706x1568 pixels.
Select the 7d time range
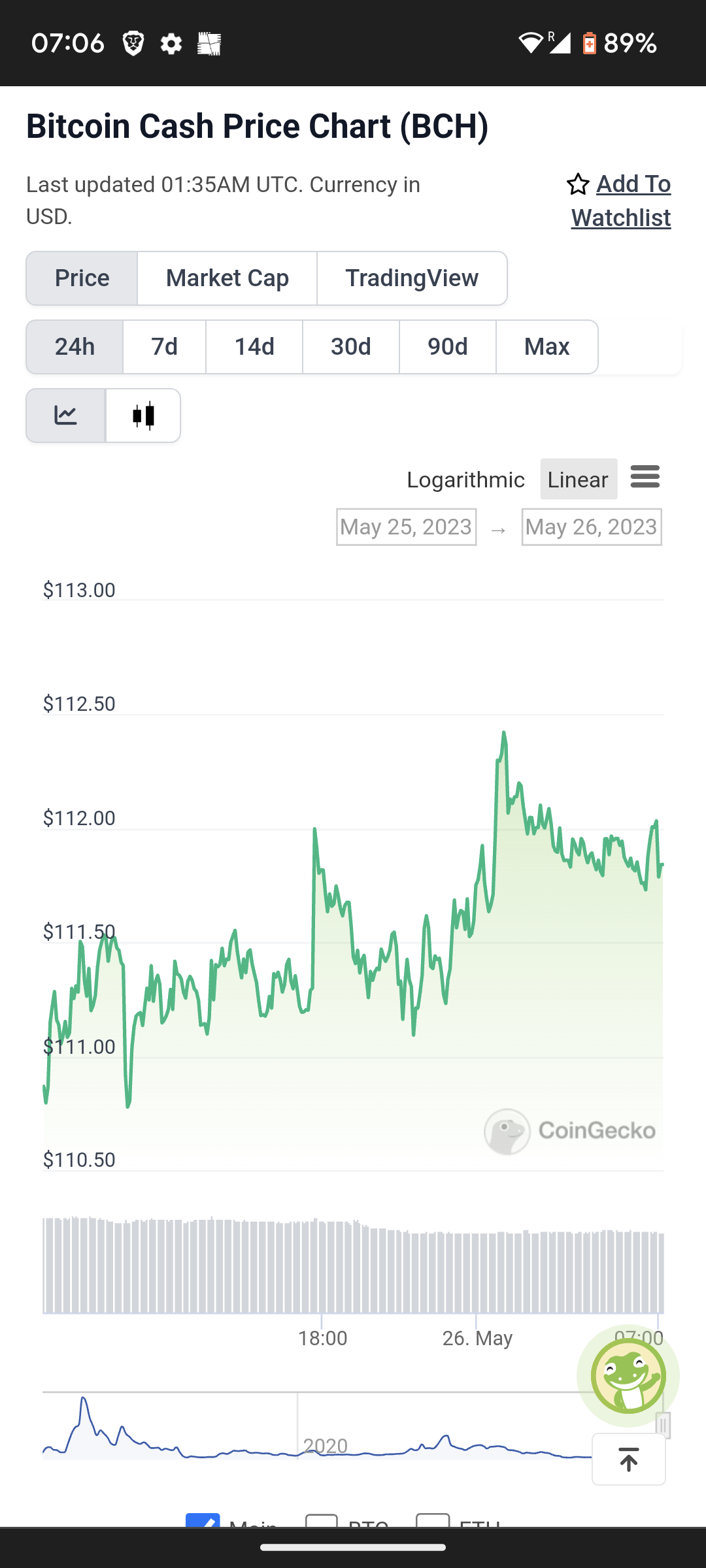[164, 347]
